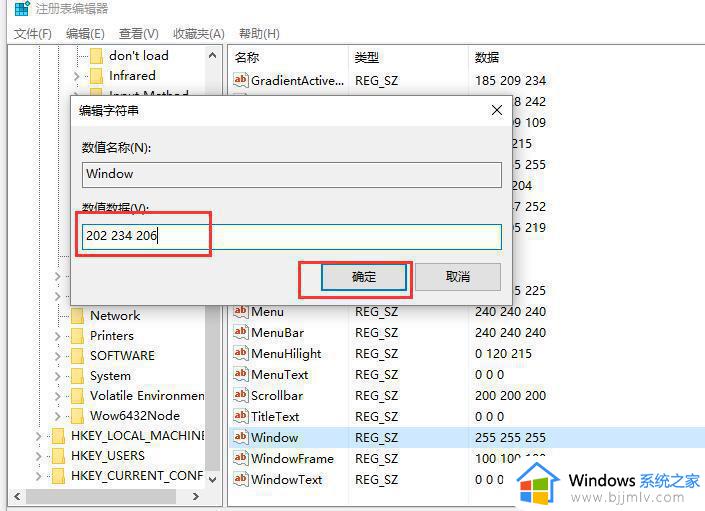Expand the Volatile Environment tree node
This screenshot has height=511, width=705.
pyautogui.click(x=57, y=396)
